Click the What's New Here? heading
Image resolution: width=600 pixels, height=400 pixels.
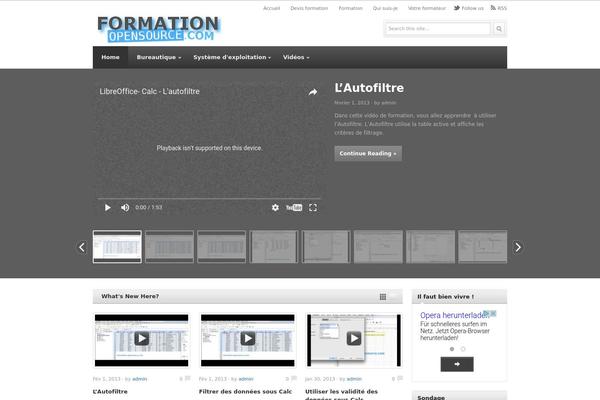click(130, 296)
